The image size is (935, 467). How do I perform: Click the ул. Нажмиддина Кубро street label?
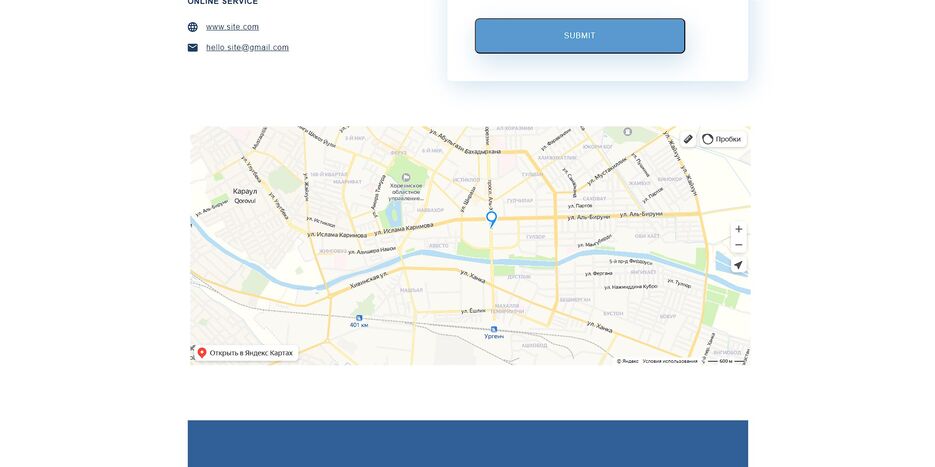coord(631,286)
